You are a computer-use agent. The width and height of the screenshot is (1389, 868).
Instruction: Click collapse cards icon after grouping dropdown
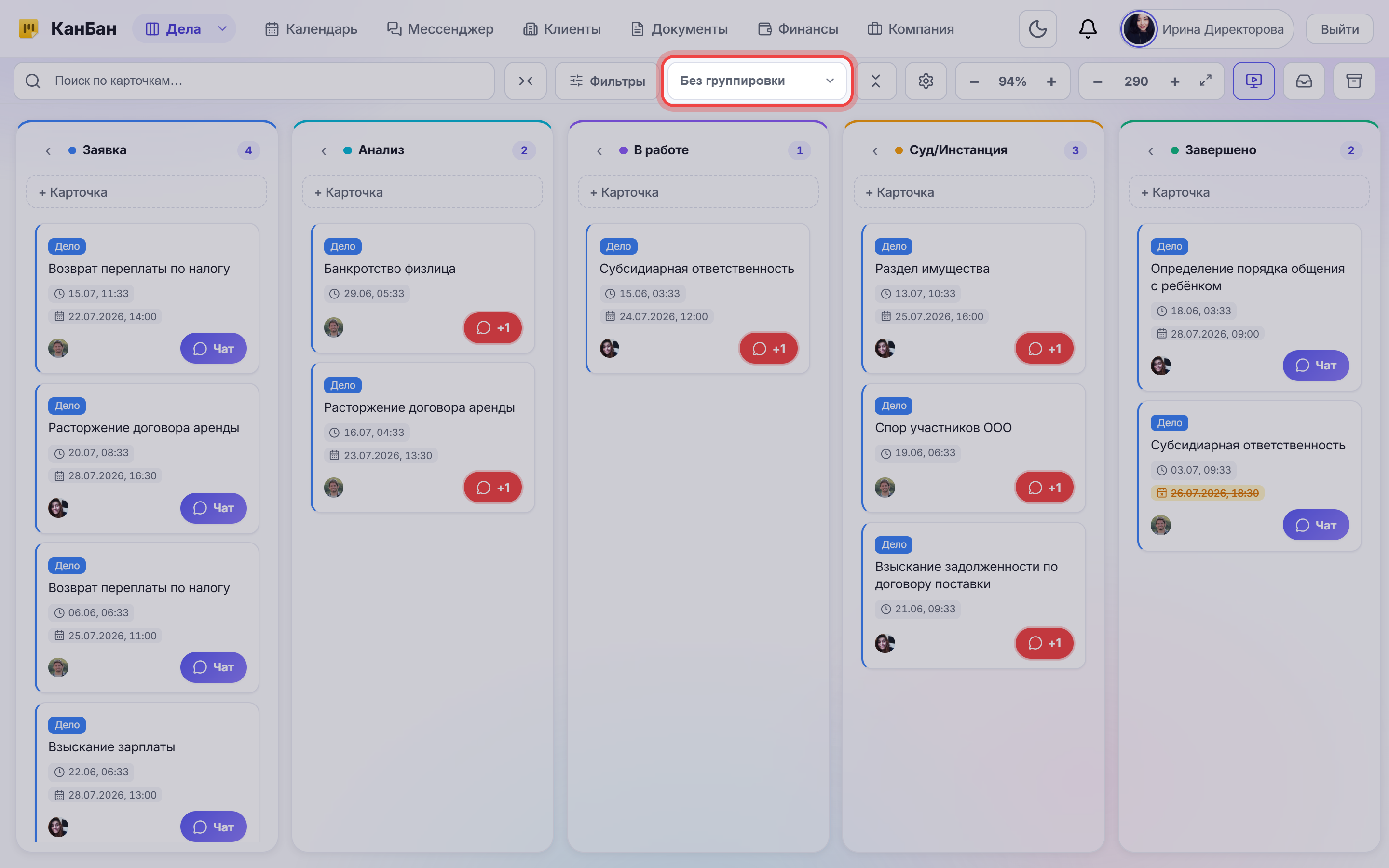tap(875, 81)
